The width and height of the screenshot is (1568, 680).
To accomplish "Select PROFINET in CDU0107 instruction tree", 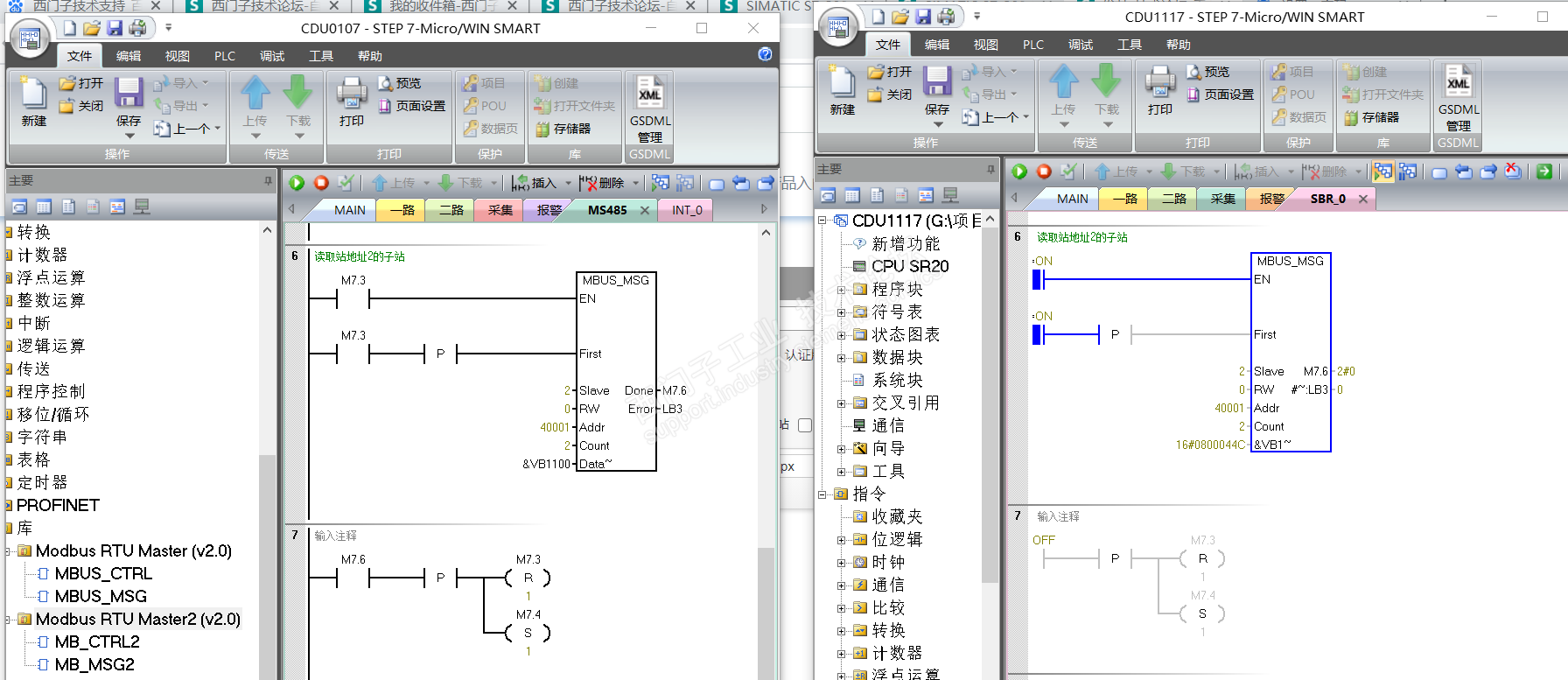I will pyautogui.click(x=58, y=505).
